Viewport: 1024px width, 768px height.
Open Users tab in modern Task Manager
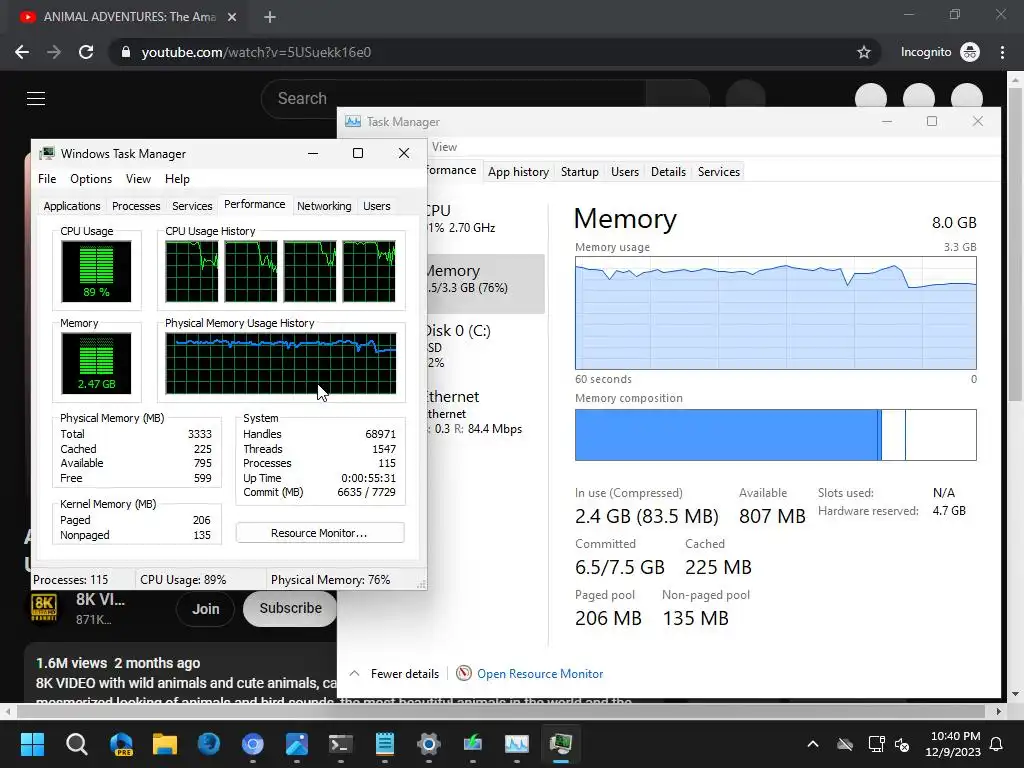(x=625, y=172)
